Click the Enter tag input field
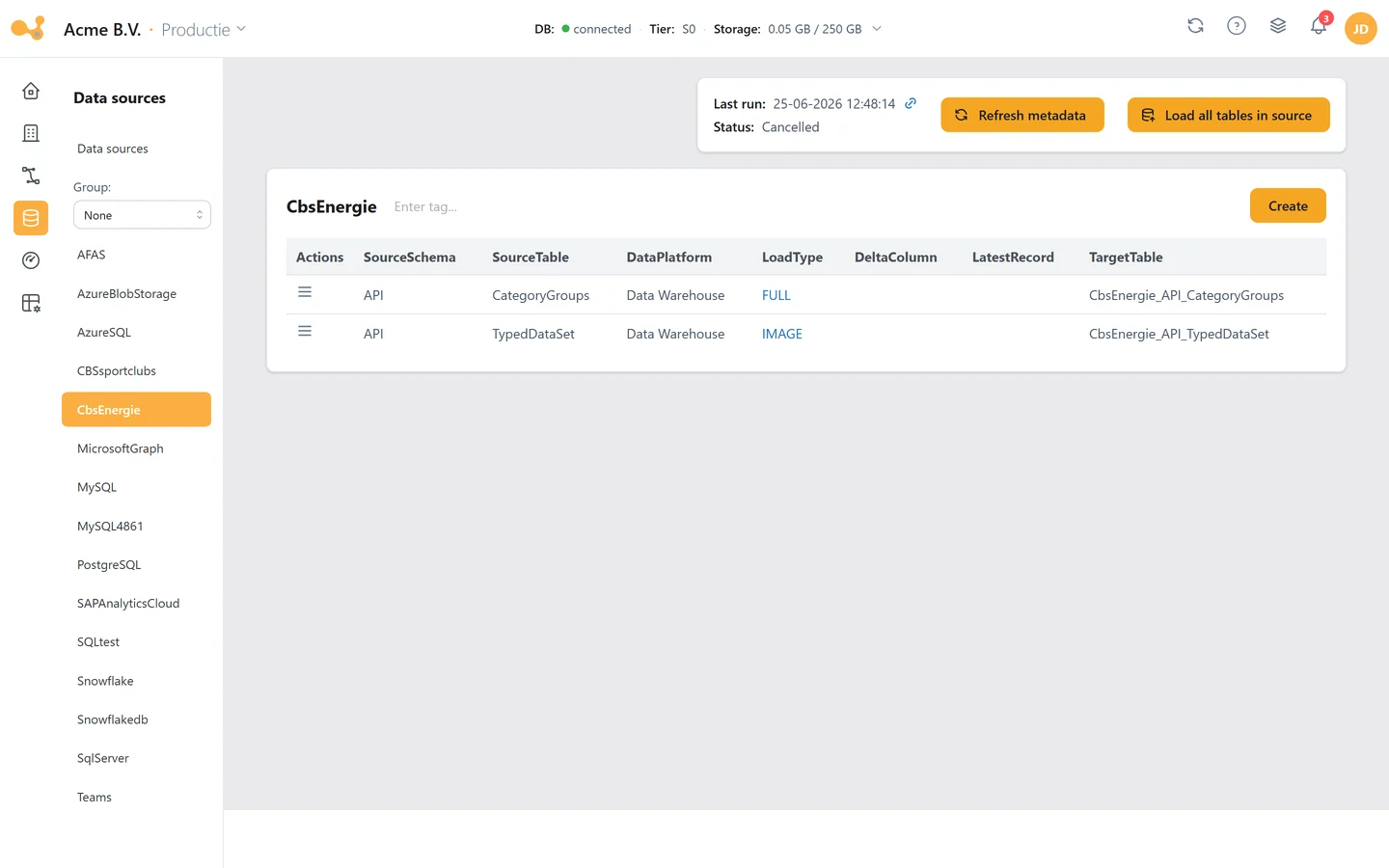 (425, 206)
